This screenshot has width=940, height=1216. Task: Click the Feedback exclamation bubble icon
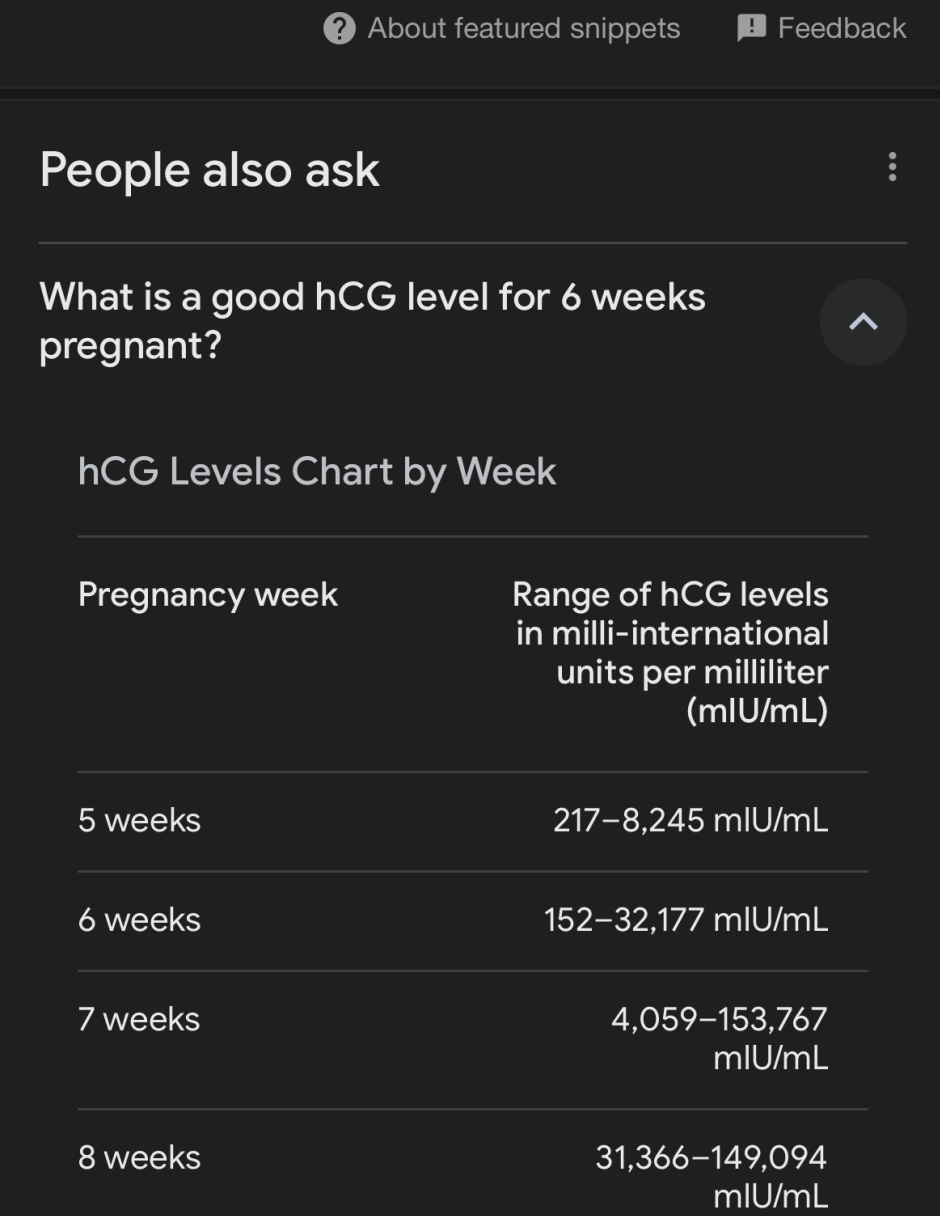tap(751, 28)
